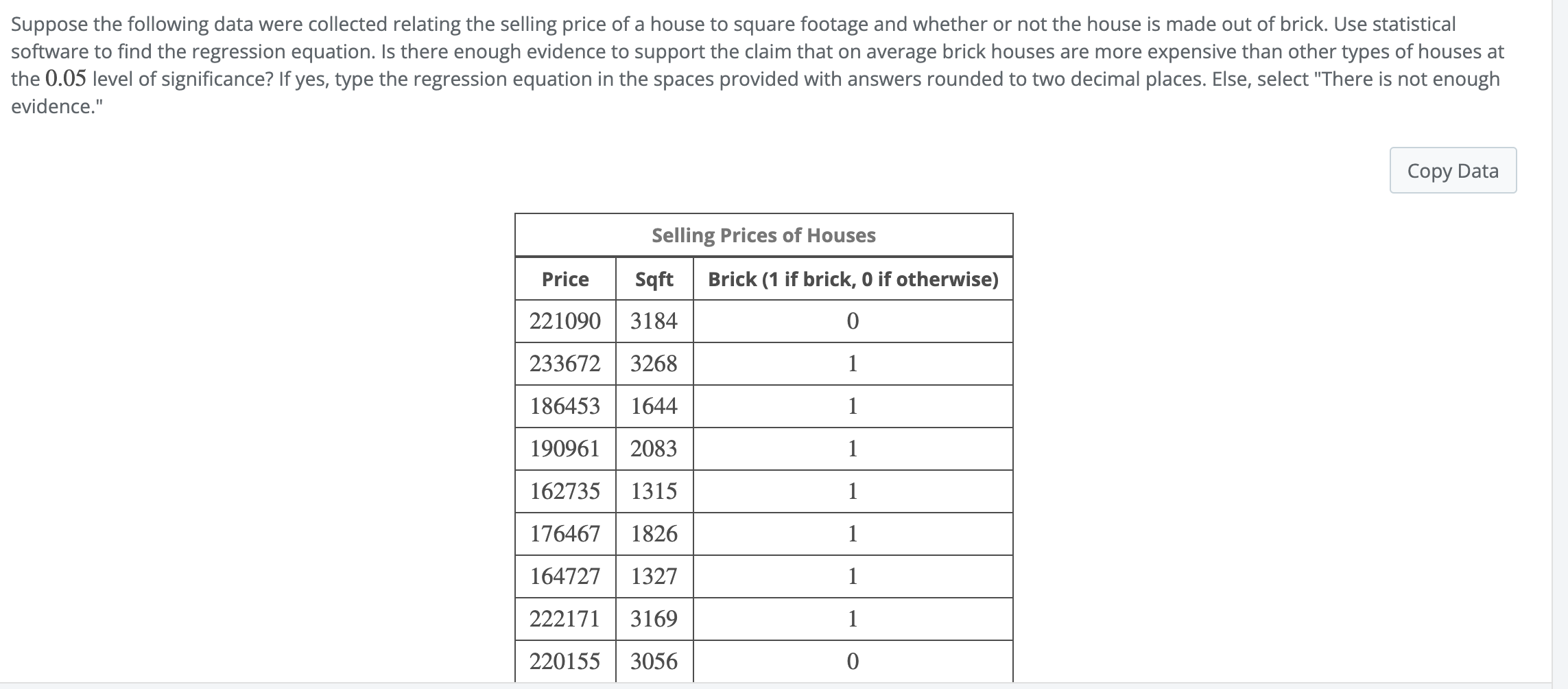The height and width of the screenshot is (689, 1568).
Task: Click the price cell showing 162735
Action: pos(565,491)
